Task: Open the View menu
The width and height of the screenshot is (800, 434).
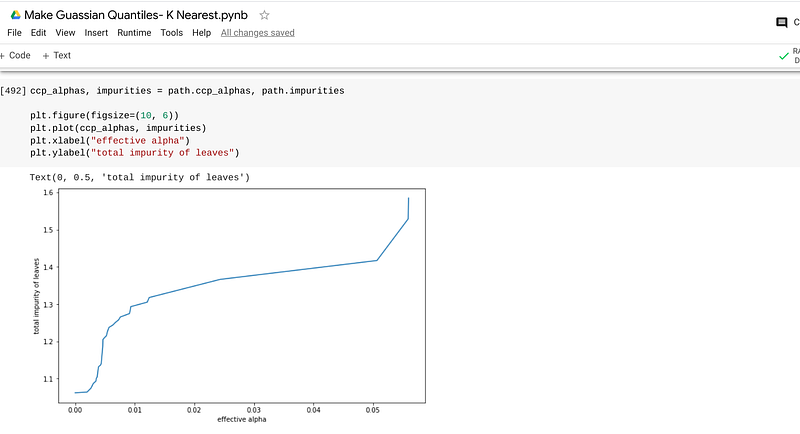Action: (65, 33)
